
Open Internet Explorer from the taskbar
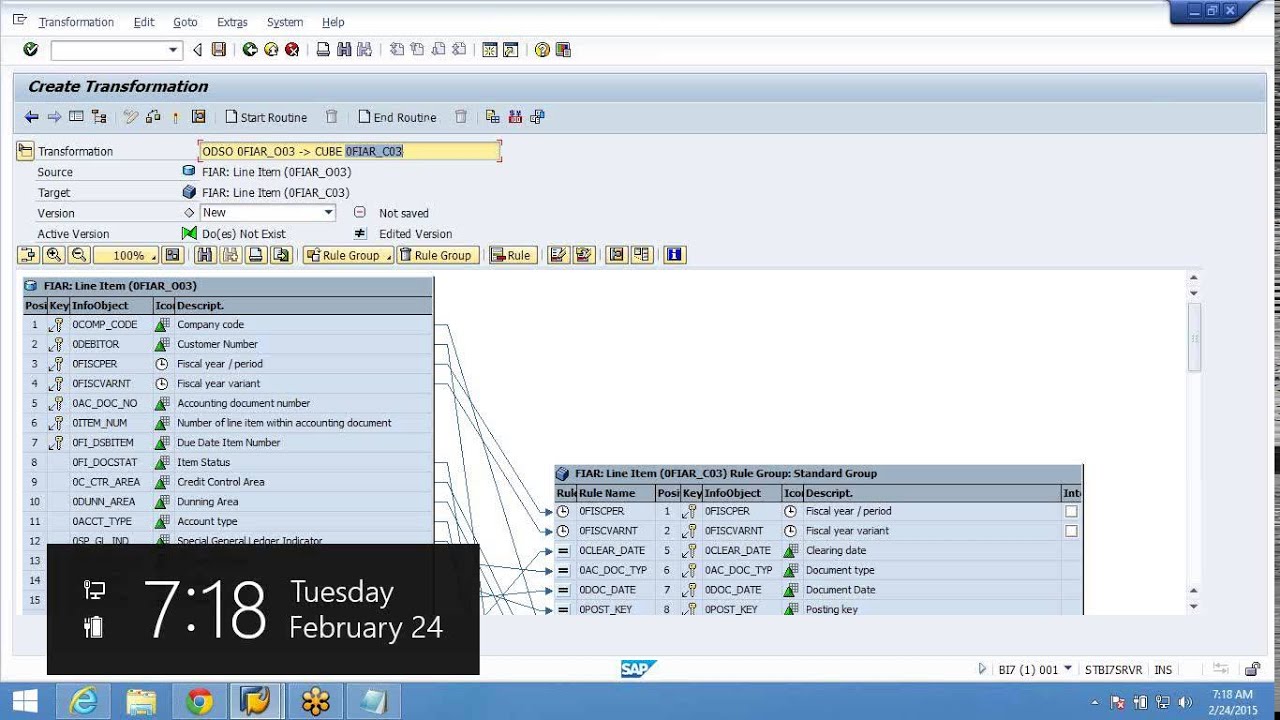click(84, 702)
